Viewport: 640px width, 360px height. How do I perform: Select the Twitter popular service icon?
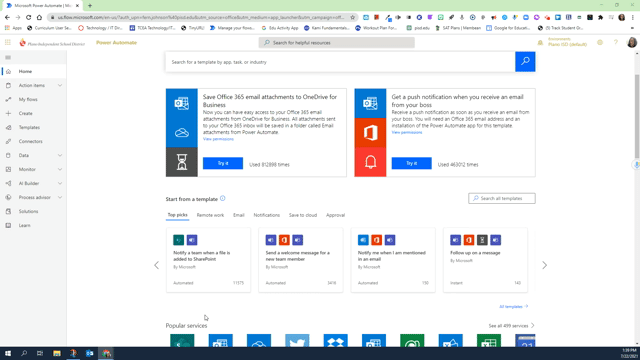pyautogui.click(x=297, y=341)
